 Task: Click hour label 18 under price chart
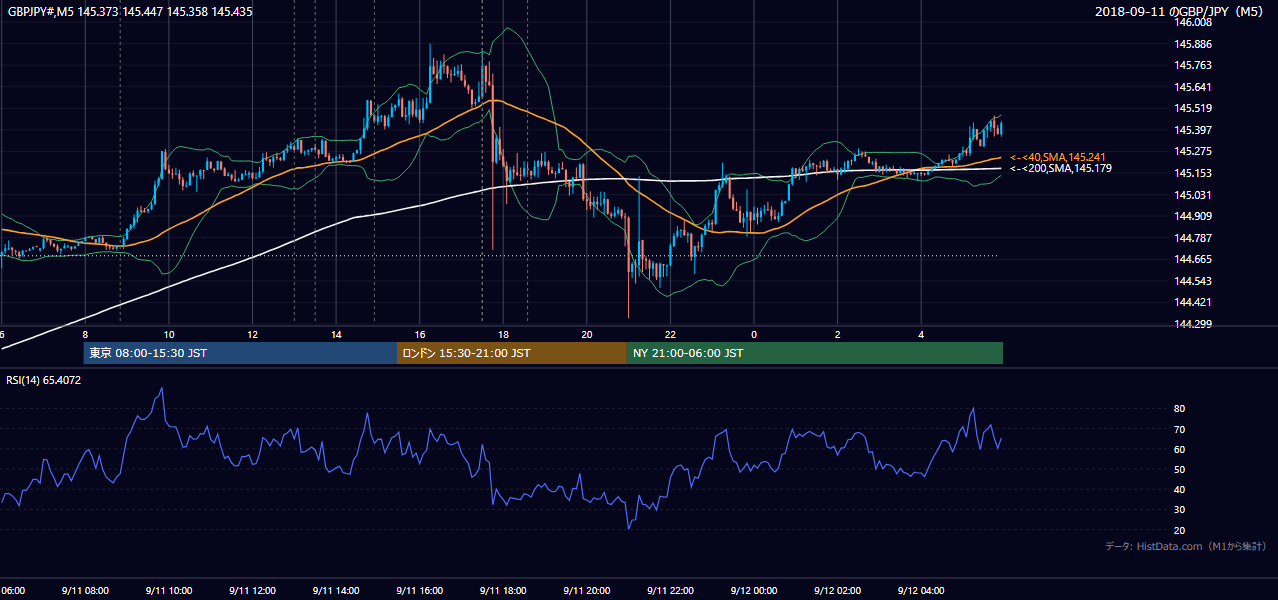(x=503, y=335)
